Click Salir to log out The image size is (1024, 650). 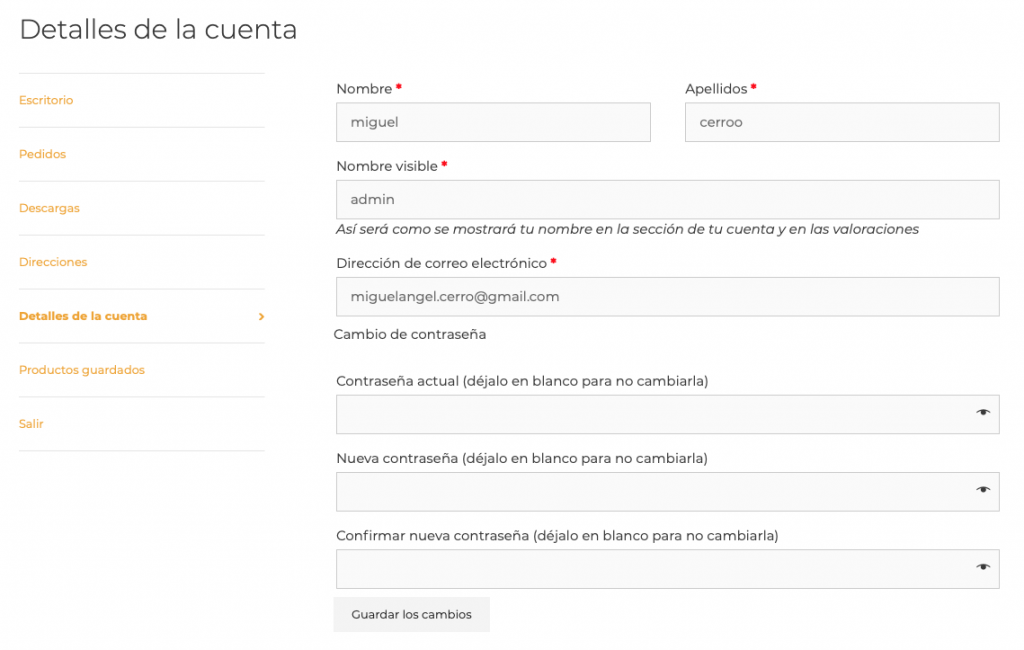31,424
